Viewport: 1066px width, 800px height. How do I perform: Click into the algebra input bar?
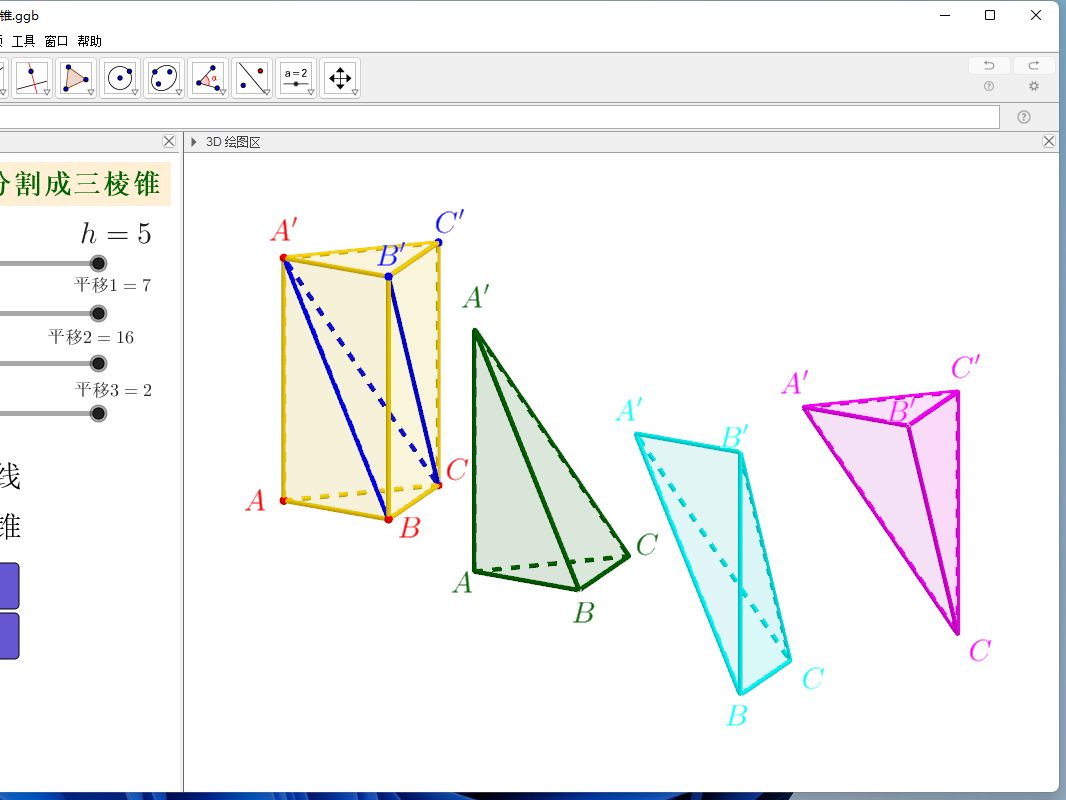500,117
